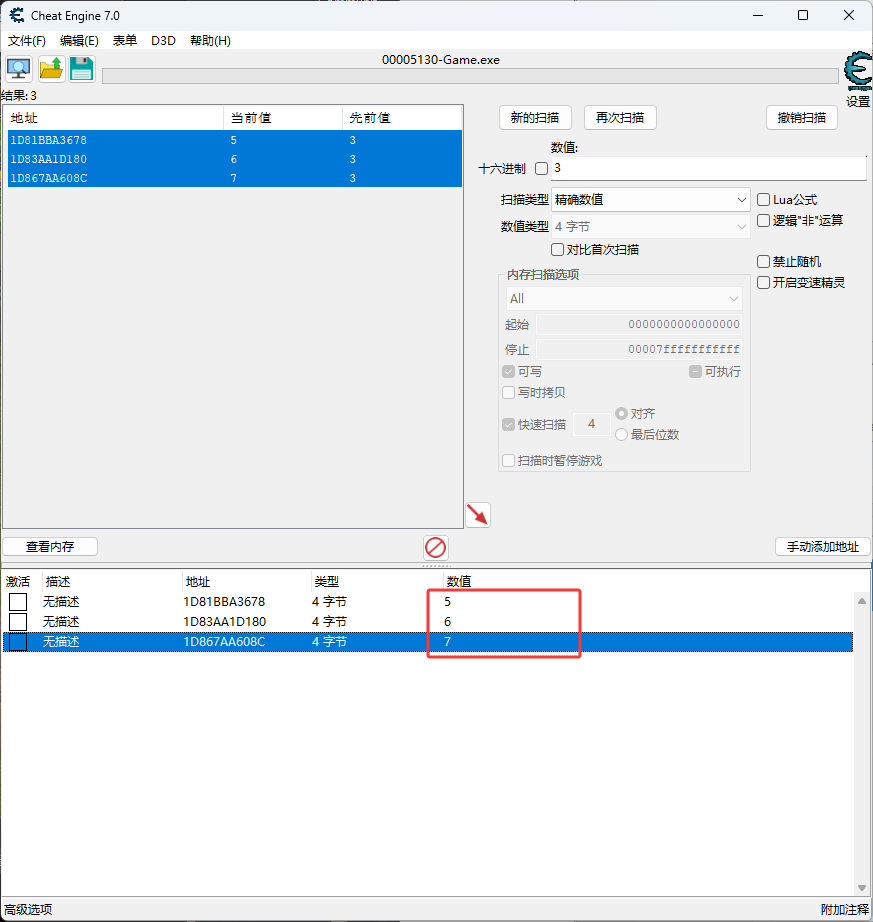The width and height of the screenshot is (873, 922).
Task: Open the Cheat Engine logo settings icon
Action: tap(858, 72)
